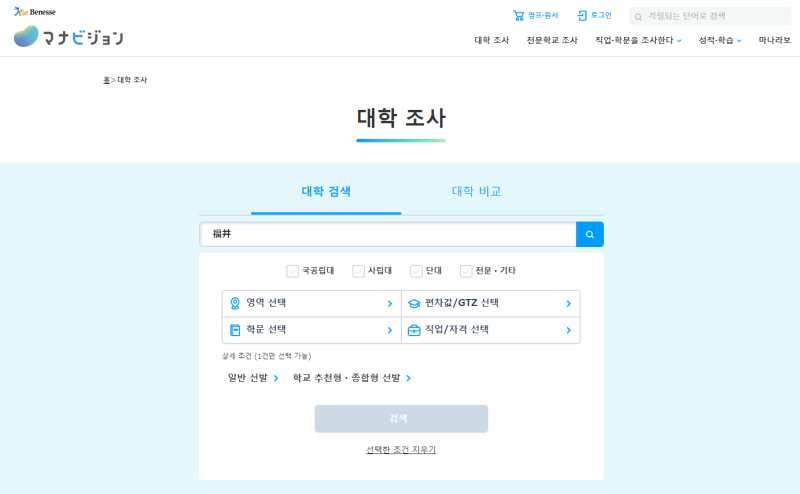Open the 마나라보 nav item
Image resolution: width=800 pixels, height=494 pixels.
tap(774, 40)
